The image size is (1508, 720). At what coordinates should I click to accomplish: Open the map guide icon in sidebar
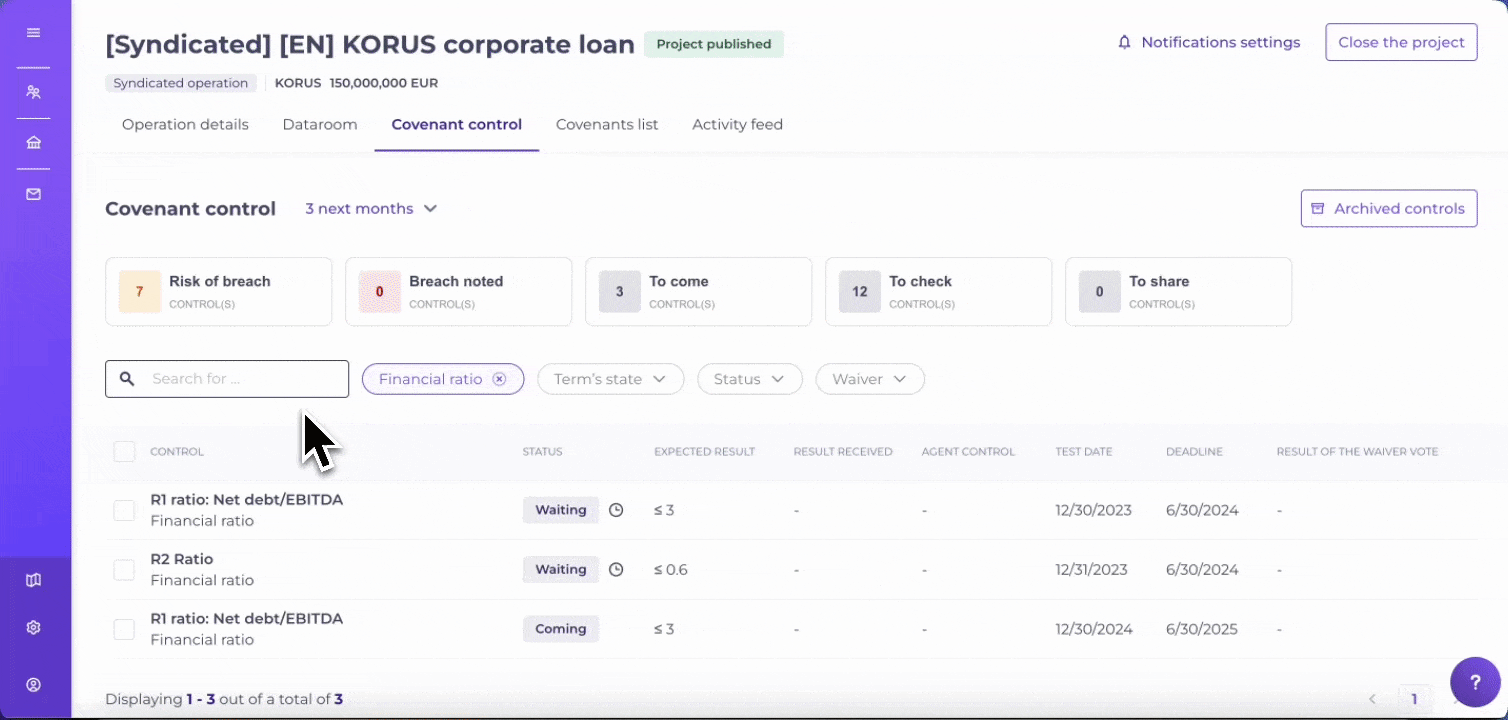click(33, 580)
